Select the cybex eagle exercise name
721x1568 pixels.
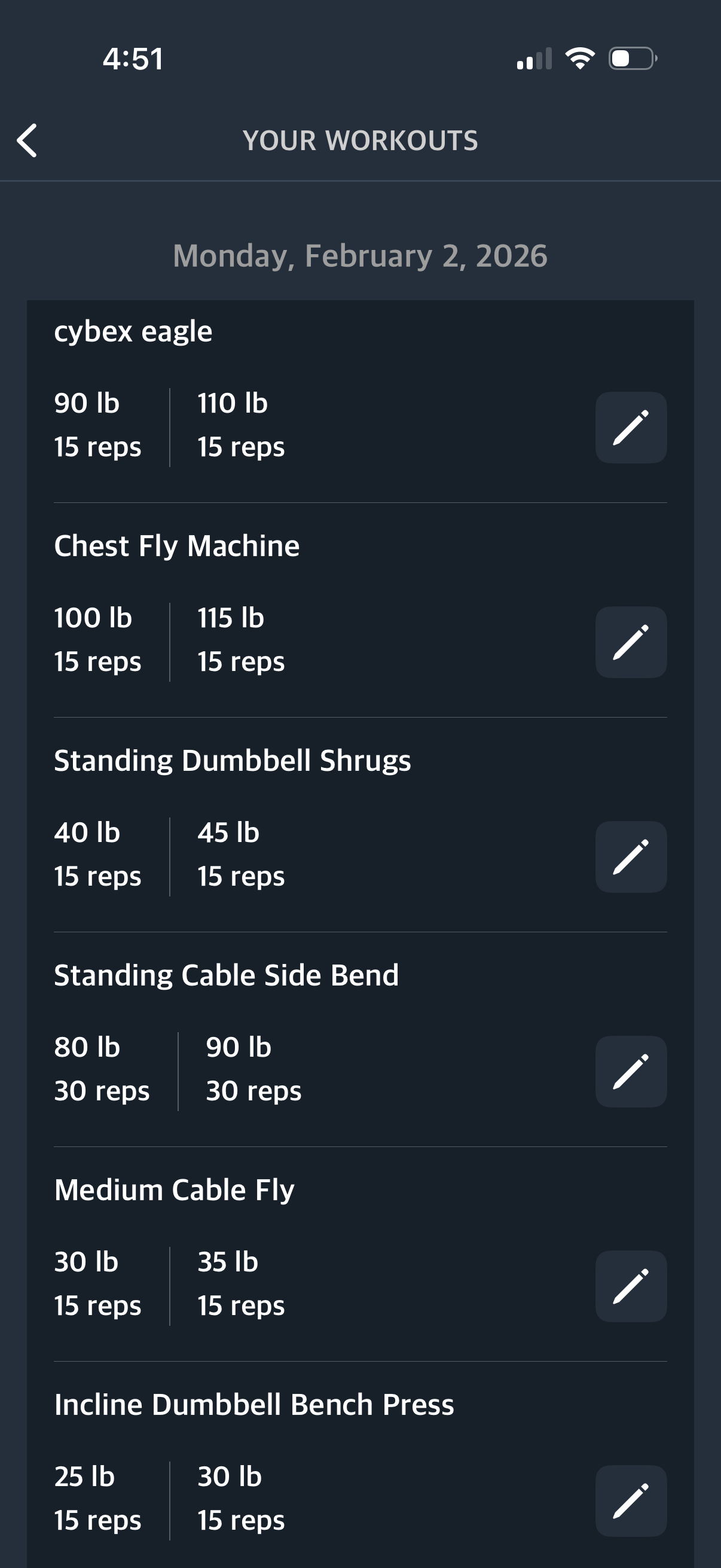[x=133, y=332]
